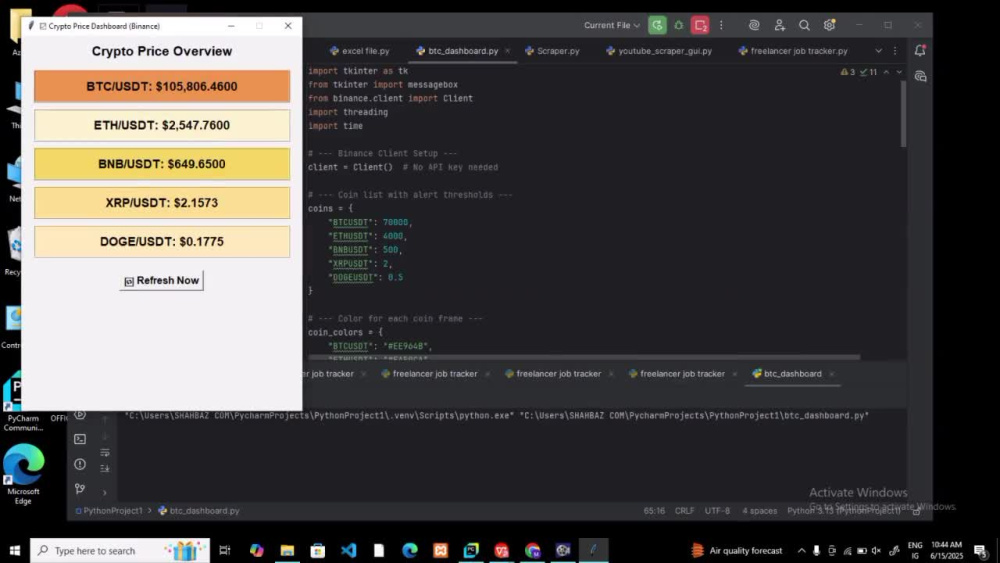This screenshot has width=1000, height=563.
Task: Show hidden system tray icons
Action: 802,550
